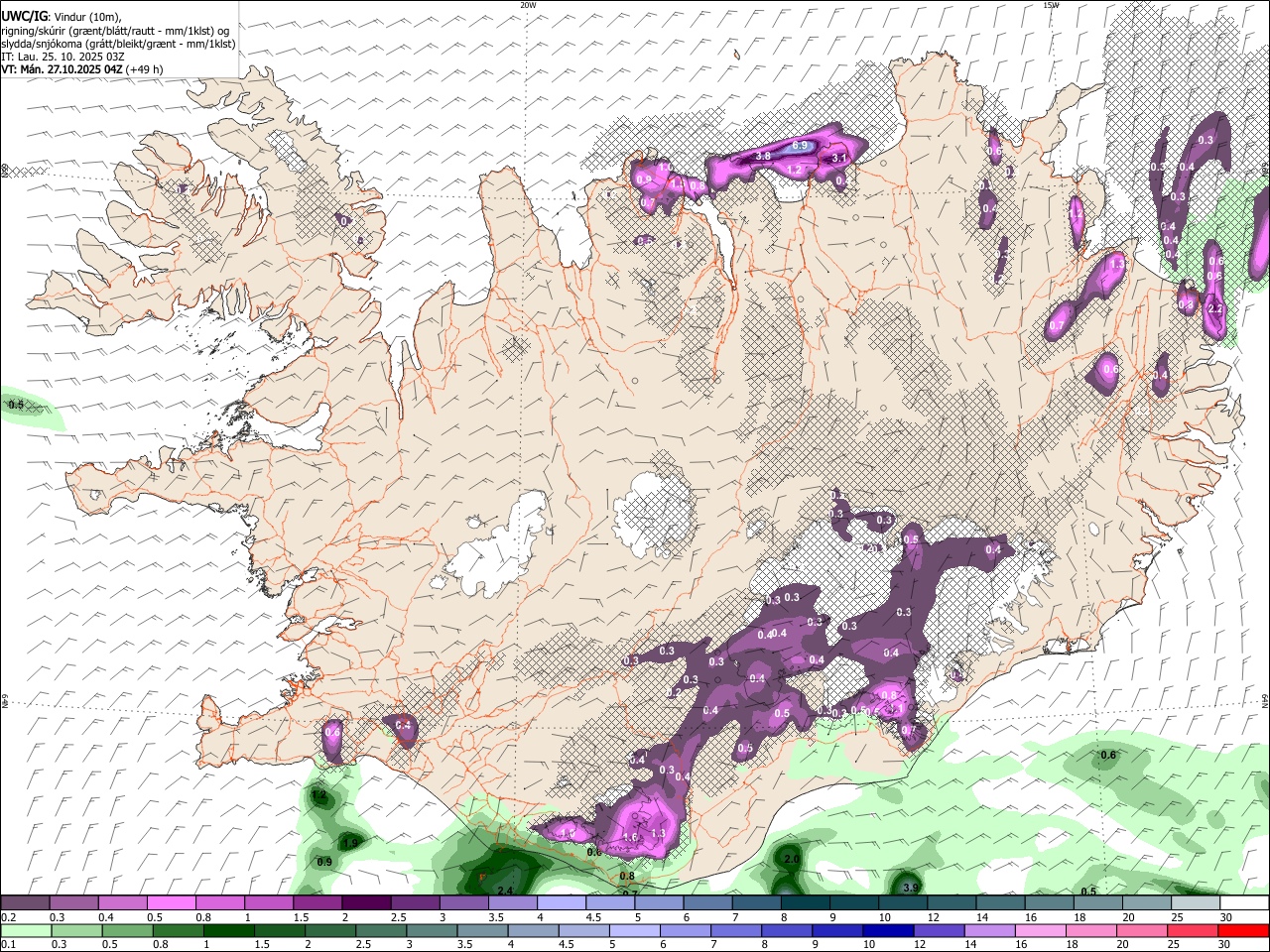Click the 'rigning/skúrir' legend description line
Viewport: 1270px width, 952px height.
click(115, 31)
